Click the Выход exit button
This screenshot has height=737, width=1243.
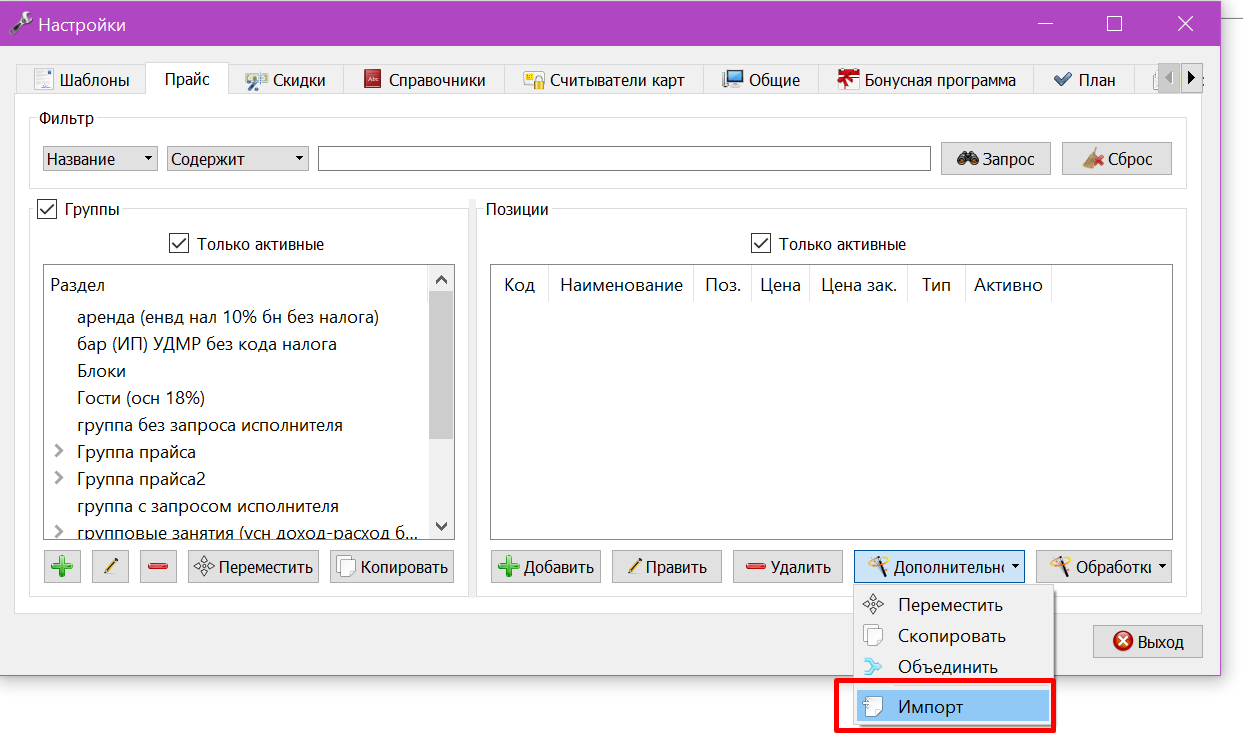[x=1148, y=642]
